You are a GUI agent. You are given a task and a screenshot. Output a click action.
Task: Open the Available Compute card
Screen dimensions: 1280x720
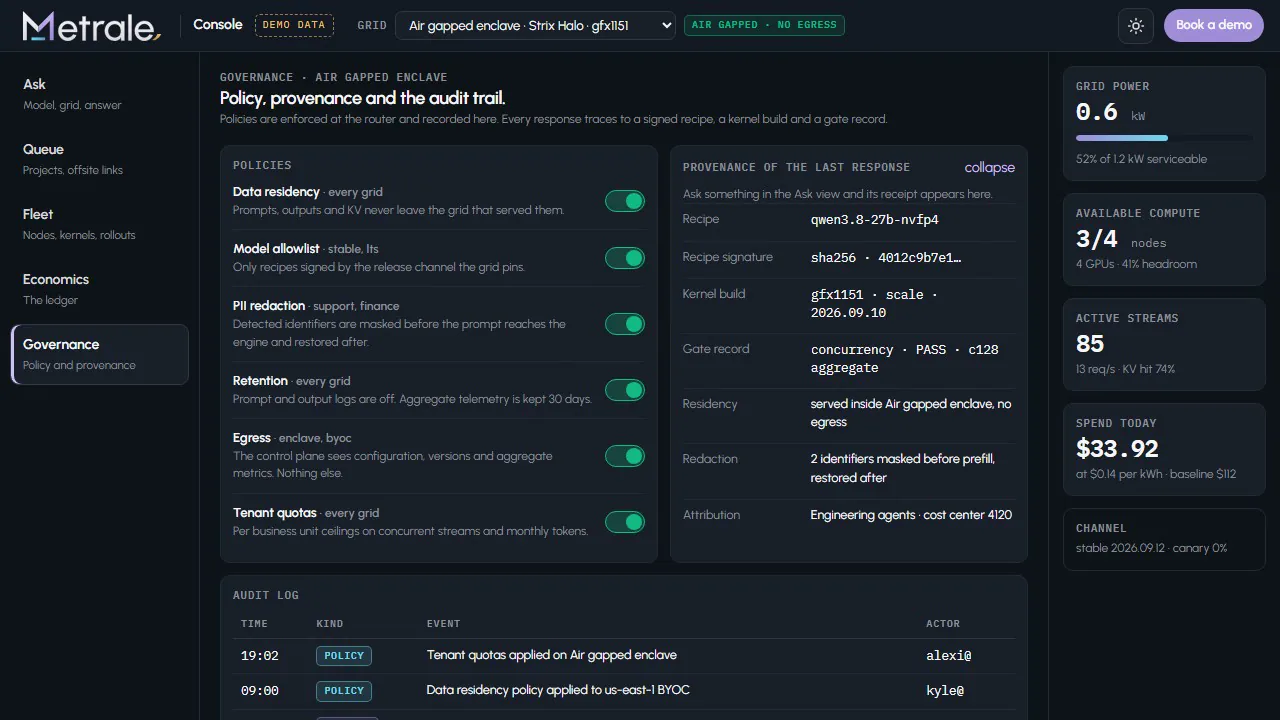coord(1164,239)
